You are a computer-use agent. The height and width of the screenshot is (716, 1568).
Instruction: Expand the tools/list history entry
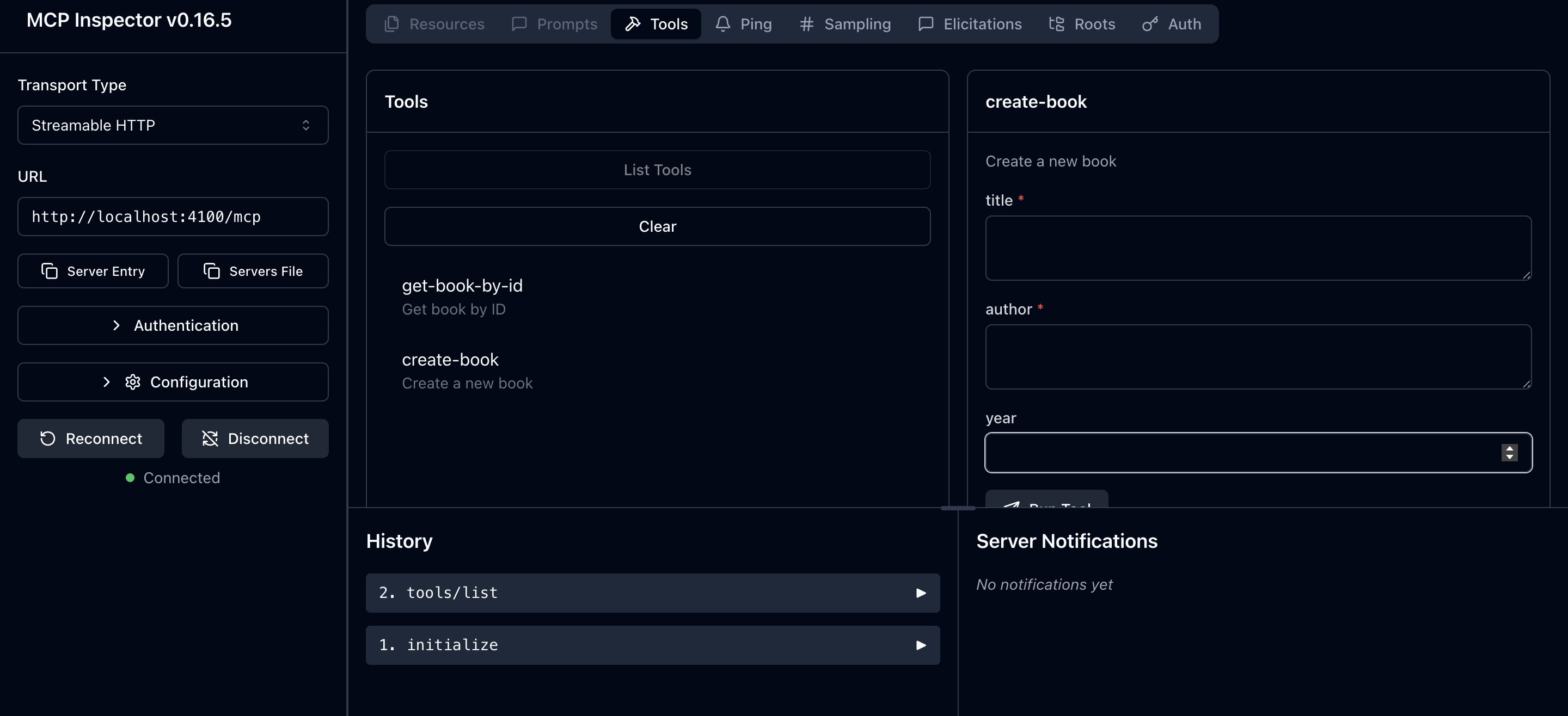653,593
